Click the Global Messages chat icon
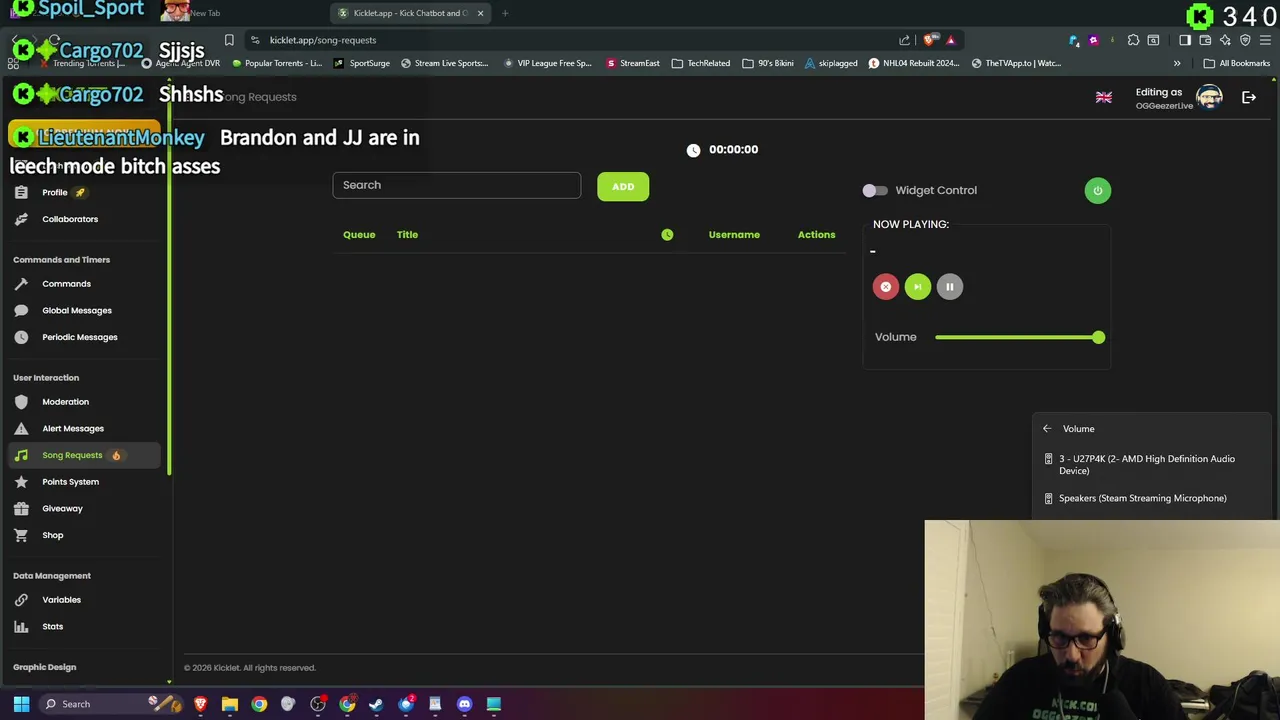The height and width of the screenshot is (720, 1280). click(21, 310)
